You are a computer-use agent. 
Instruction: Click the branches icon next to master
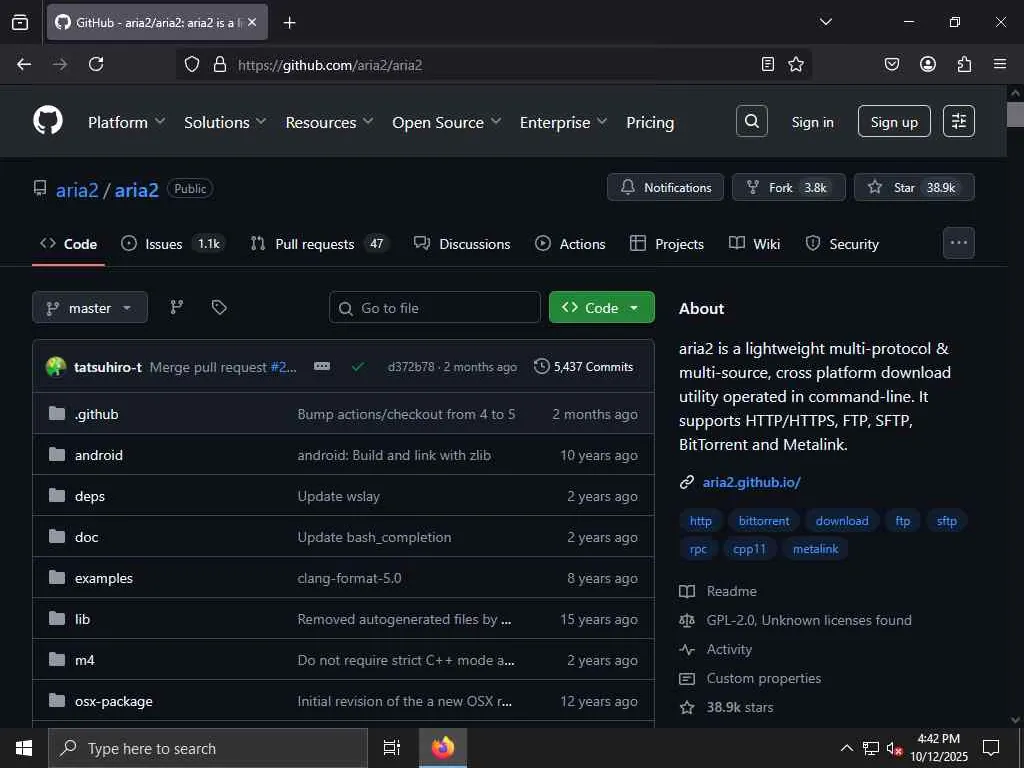(177, 308)
